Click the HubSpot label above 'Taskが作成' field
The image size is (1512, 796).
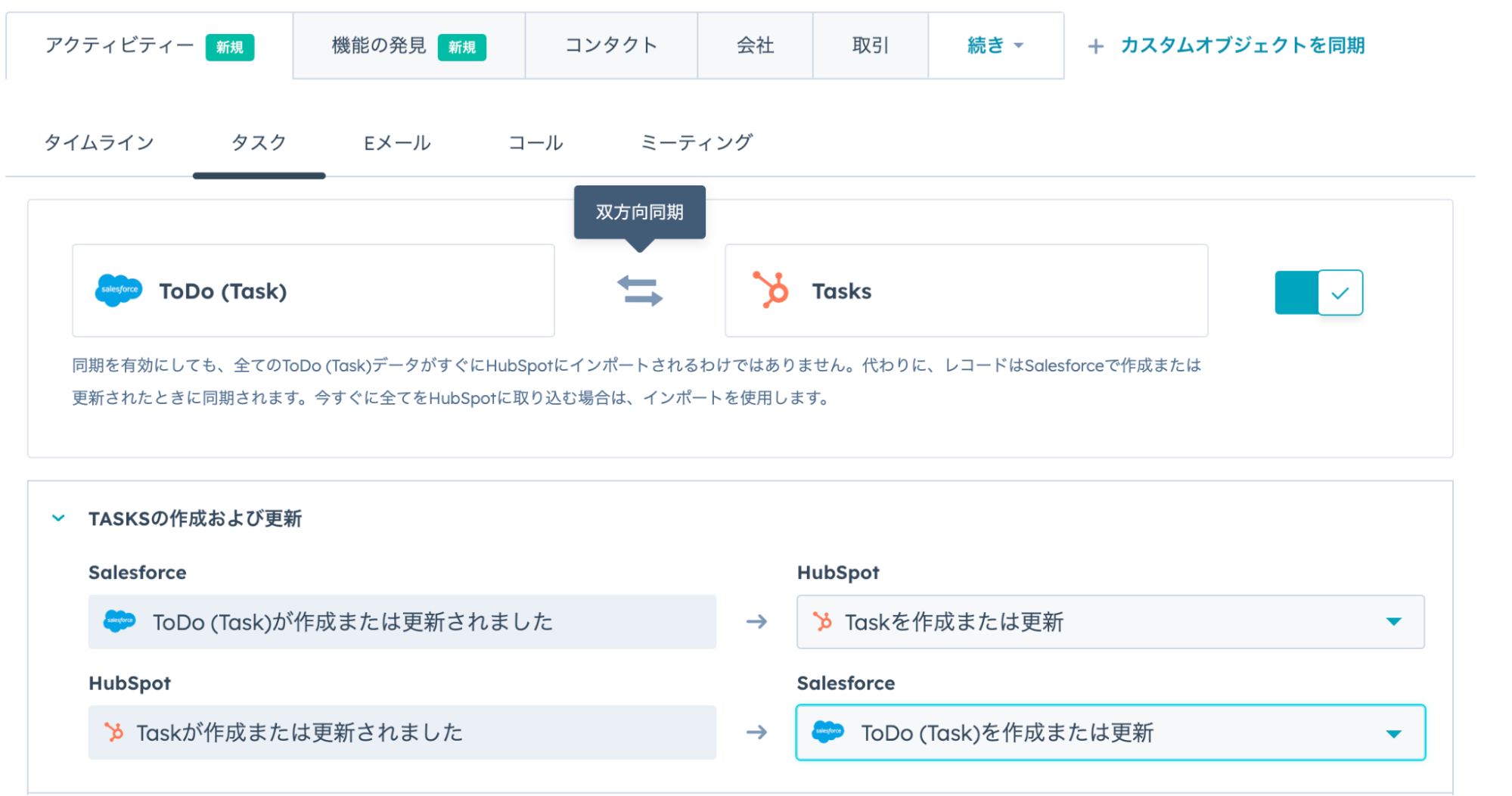[130, 683]
